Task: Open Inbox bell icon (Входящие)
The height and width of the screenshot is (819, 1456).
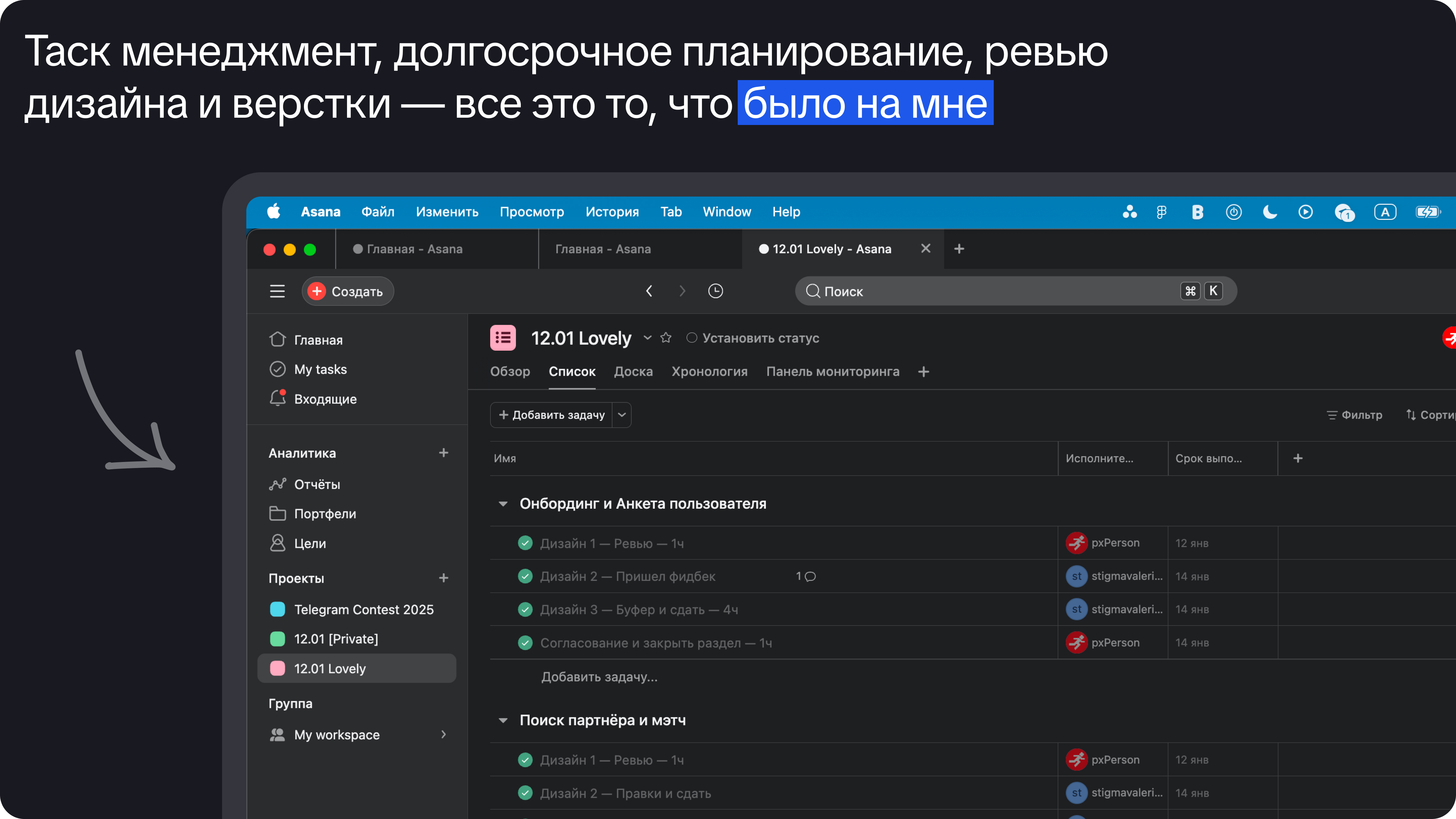Action: [x=278, y=399]
